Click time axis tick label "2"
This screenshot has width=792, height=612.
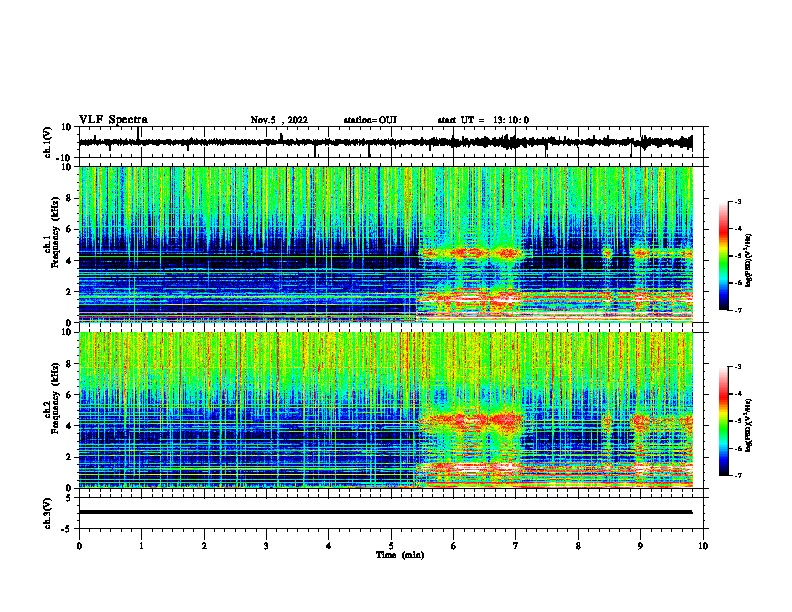(204, 546)
